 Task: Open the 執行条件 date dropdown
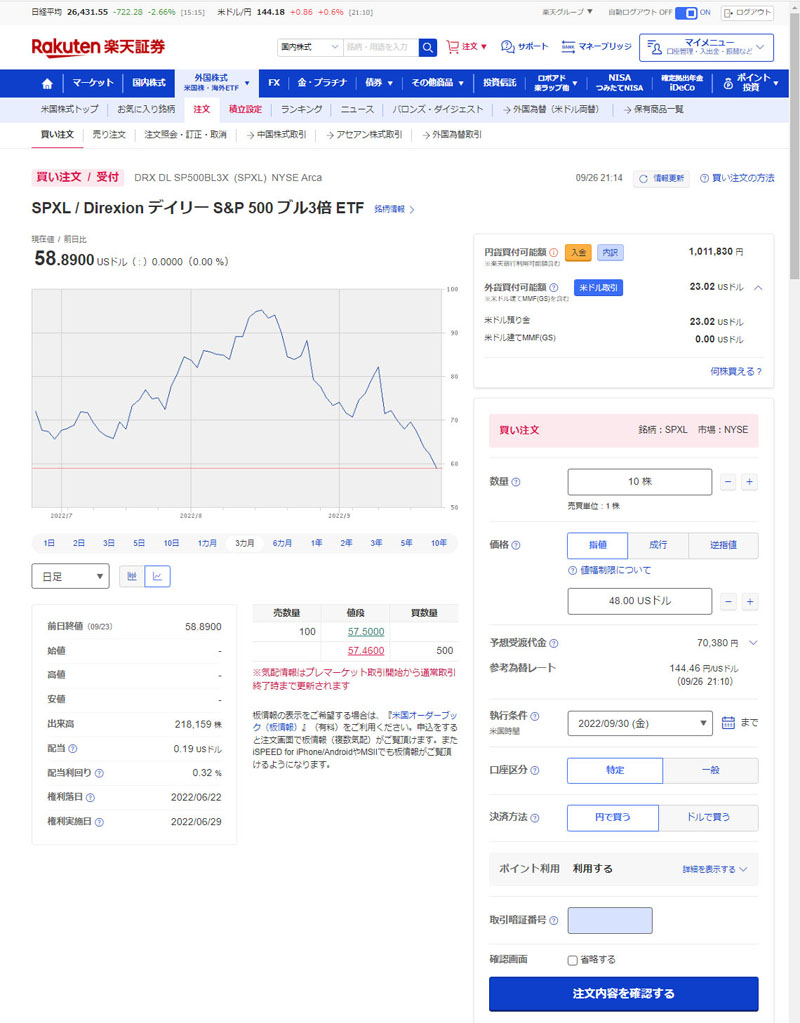639,722
